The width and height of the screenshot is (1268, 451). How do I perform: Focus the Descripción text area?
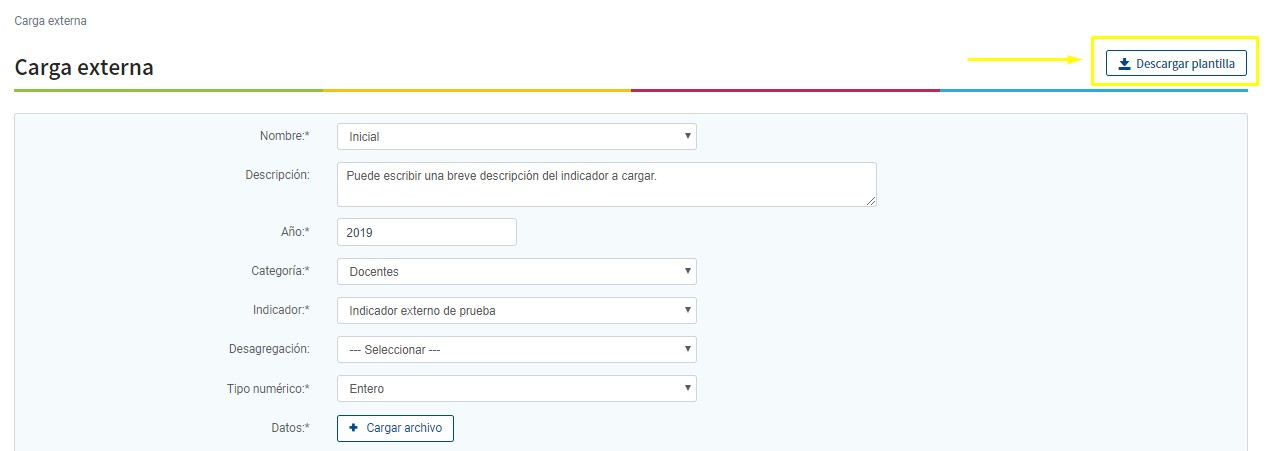[x=606, y=185]
